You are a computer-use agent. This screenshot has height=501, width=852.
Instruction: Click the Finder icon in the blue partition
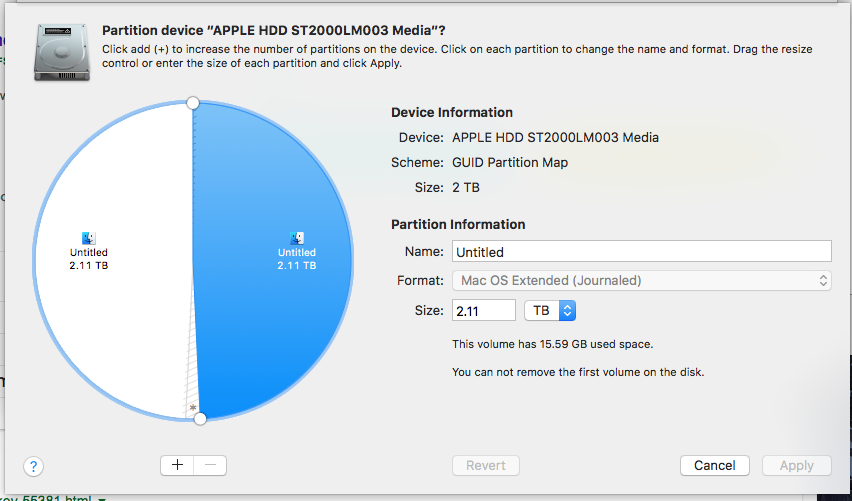[297, 238]
